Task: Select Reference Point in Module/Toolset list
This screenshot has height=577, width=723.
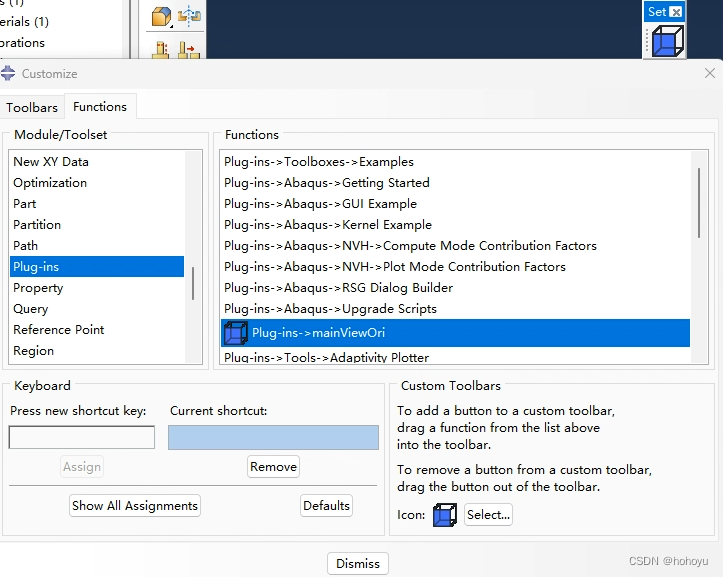Action: (x=97, y=330)
